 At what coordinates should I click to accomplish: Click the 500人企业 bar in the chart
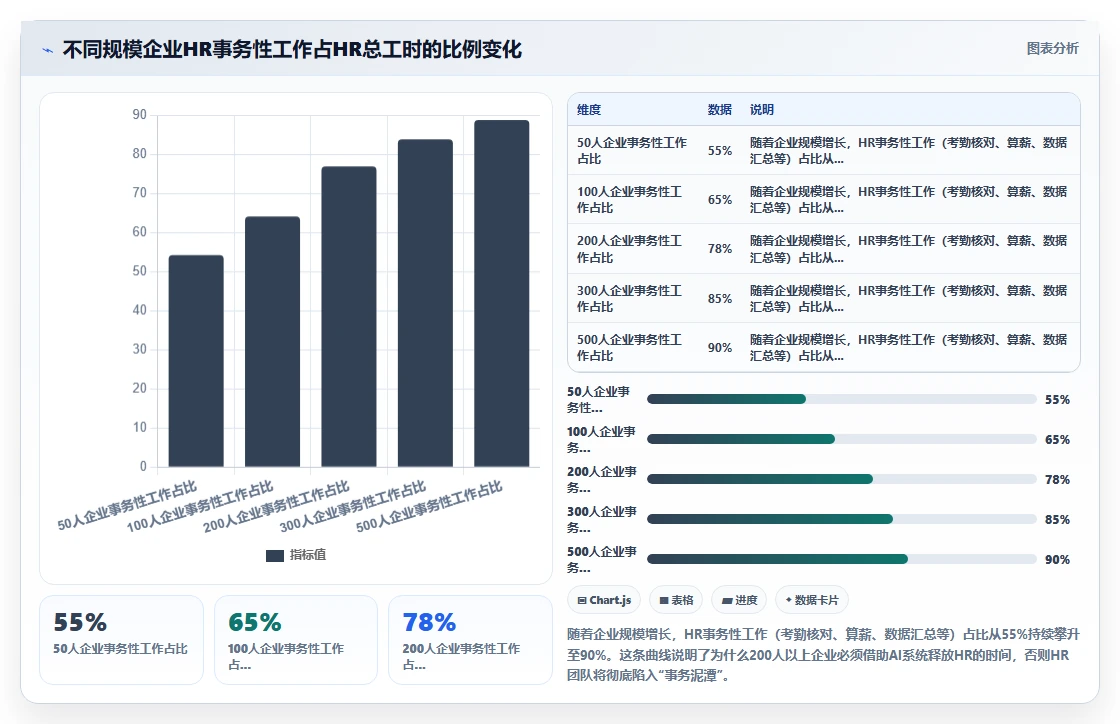pos(501,293)
